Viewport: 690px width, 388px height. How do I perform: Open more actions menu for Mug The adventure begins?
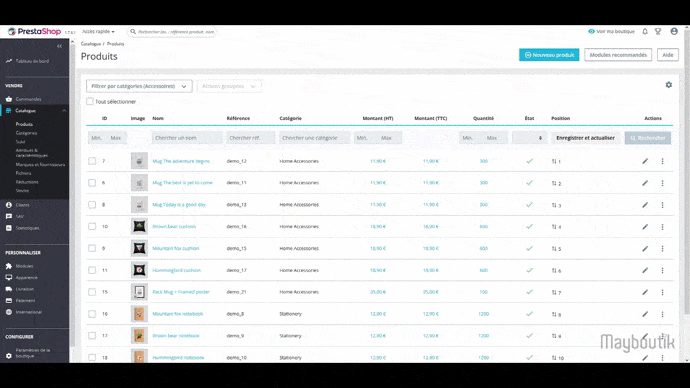[662, 161]
